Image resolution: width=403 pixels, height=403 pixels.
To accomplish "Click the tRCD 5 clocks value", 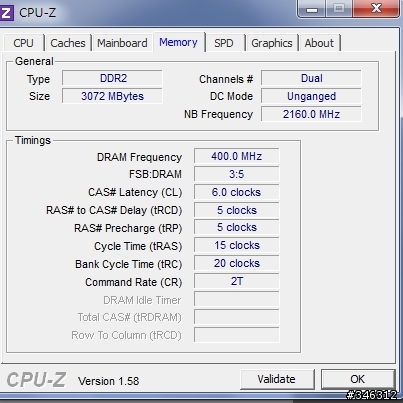I will (x=237, y=210).
